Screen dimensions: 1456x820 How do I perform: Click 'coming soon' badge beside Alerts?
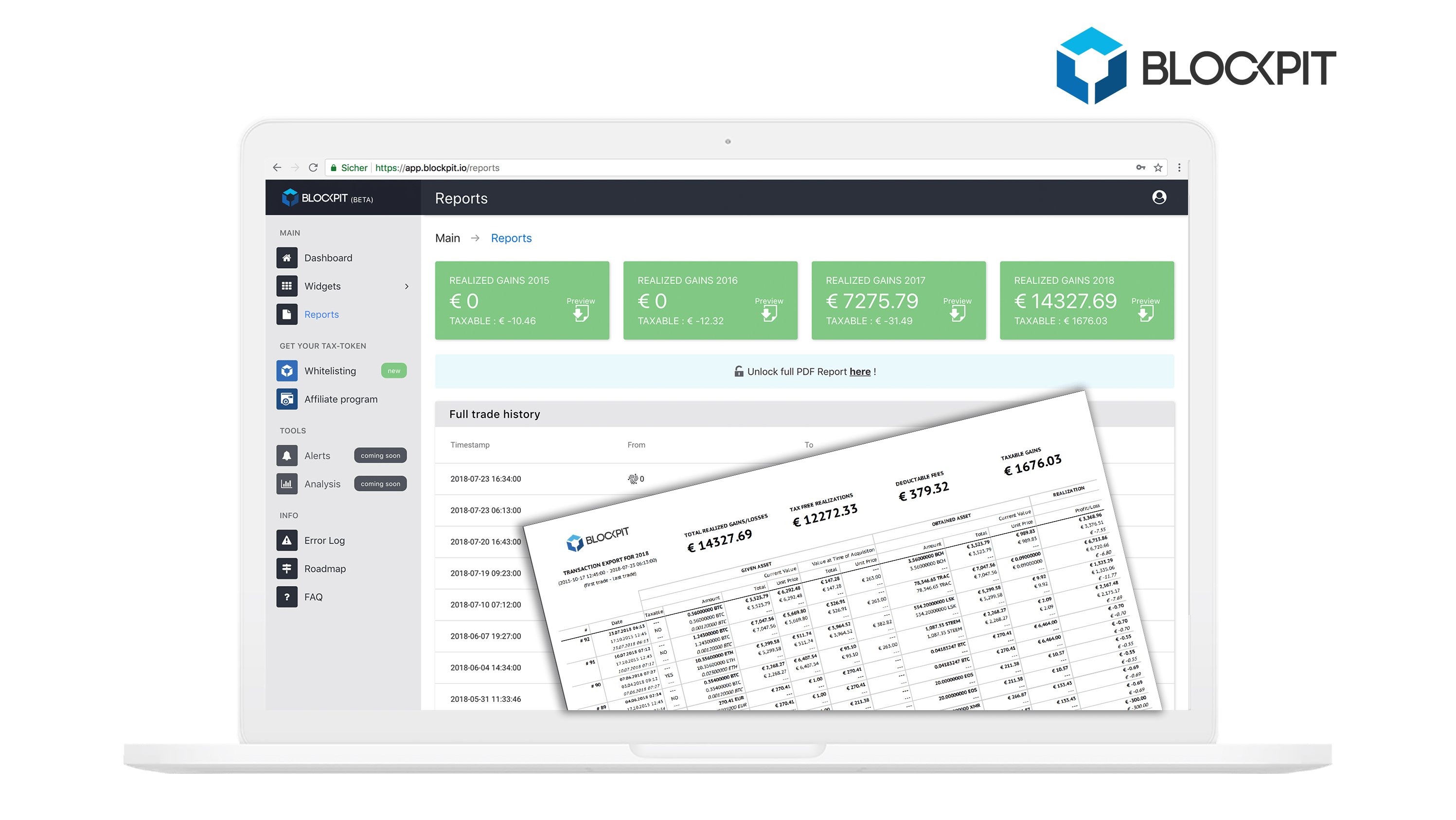[380, 455]
